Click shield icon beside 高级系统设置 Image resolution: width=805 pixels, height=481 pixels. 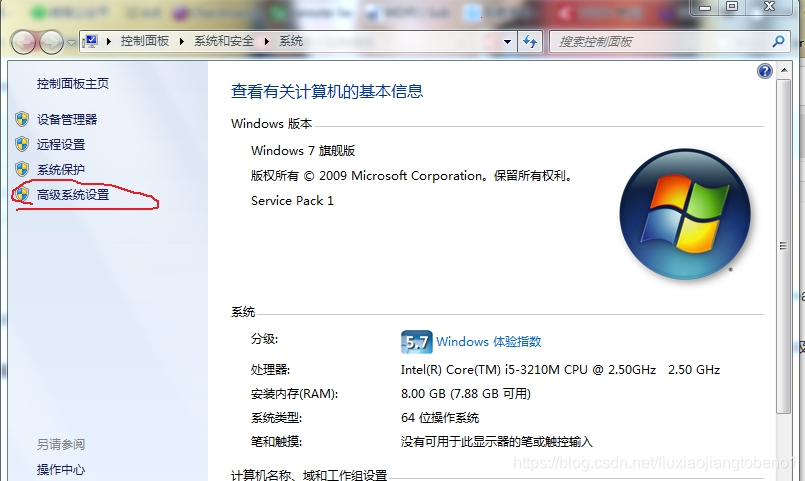[x=22, y=194]
